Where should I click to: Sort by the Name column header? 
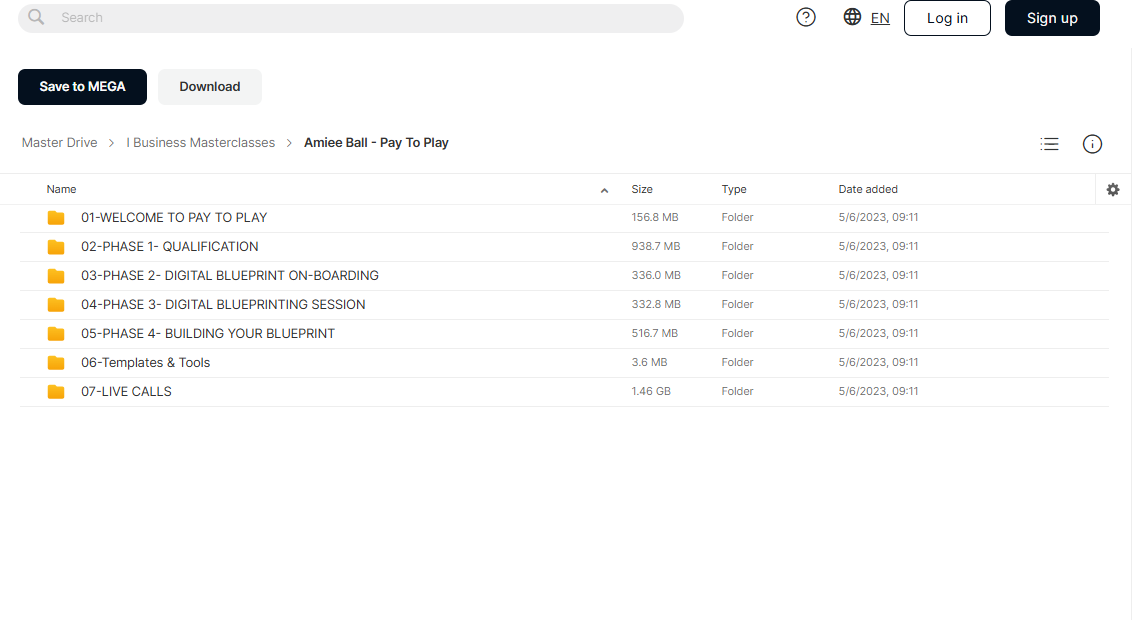point(61,189)
